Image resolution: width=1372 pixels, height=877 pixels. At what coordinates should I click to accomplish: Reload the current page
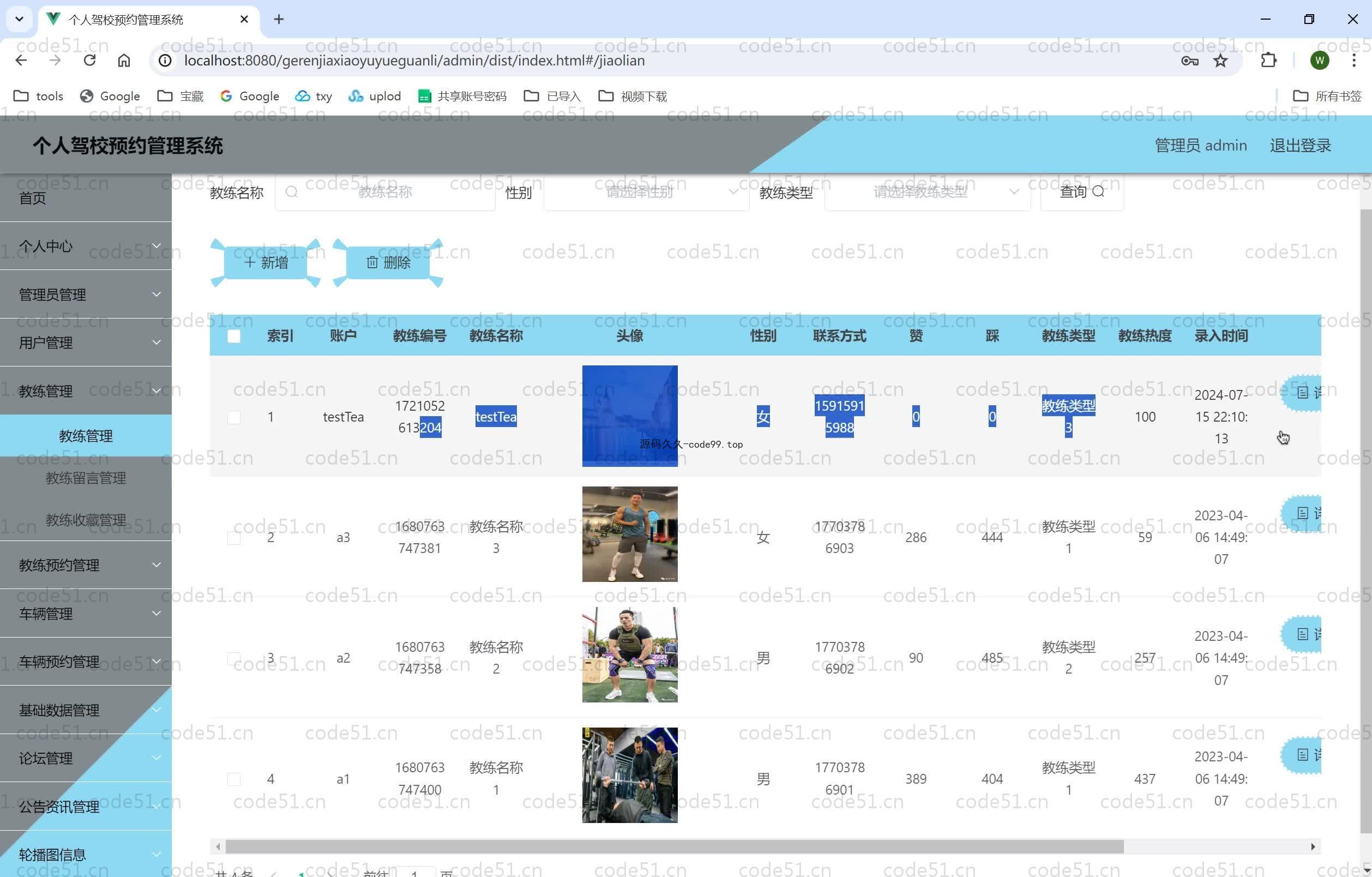89,61
